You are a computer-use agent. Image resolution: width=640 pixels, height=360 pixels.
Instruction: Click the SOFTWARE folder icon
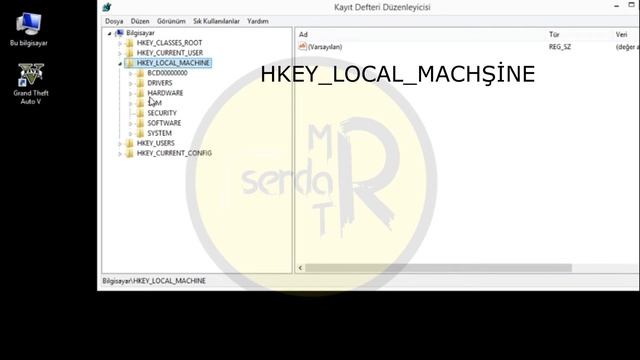(140, 123)
